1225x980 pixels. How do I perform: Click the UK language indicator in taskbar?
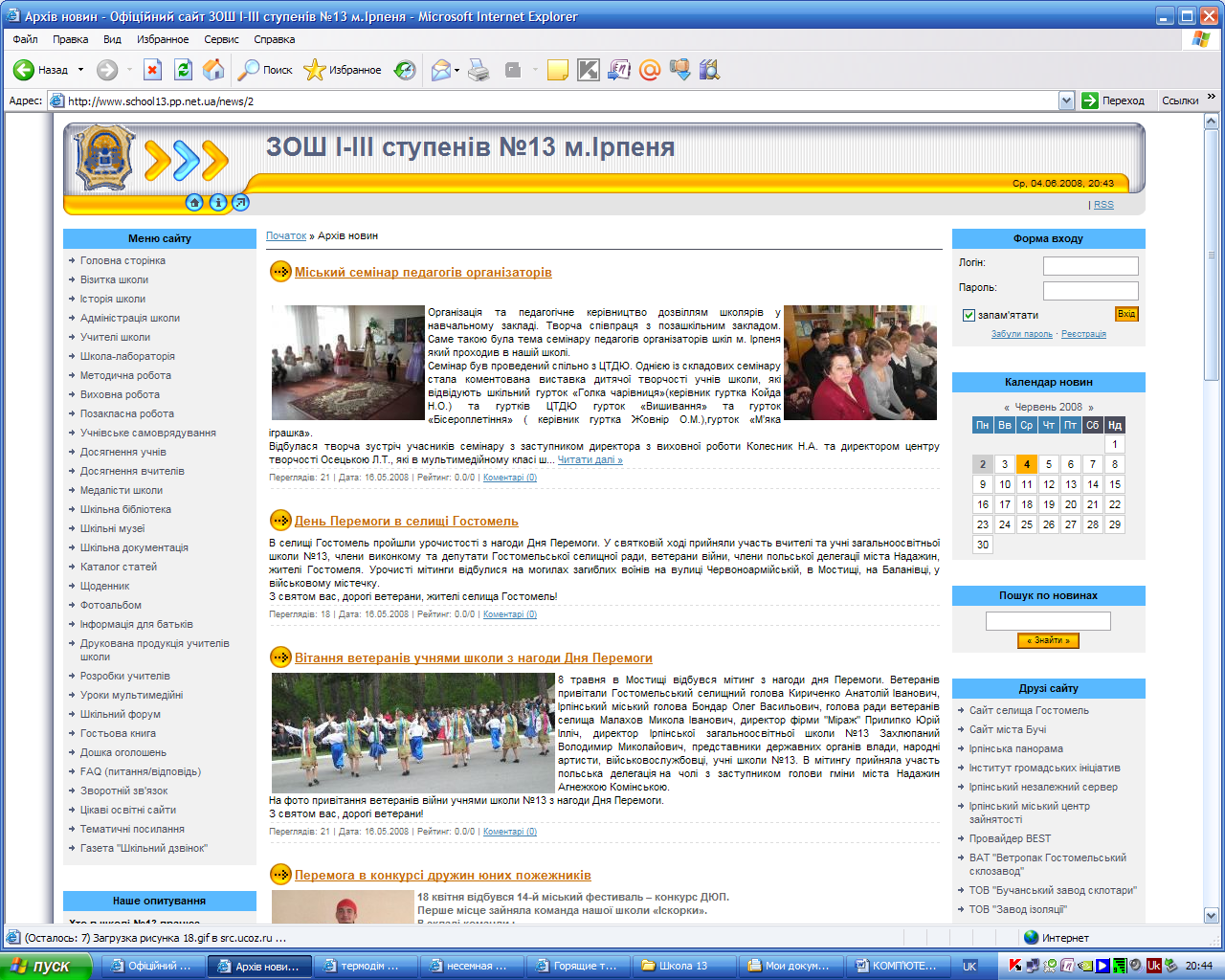(x=969, y=966)
